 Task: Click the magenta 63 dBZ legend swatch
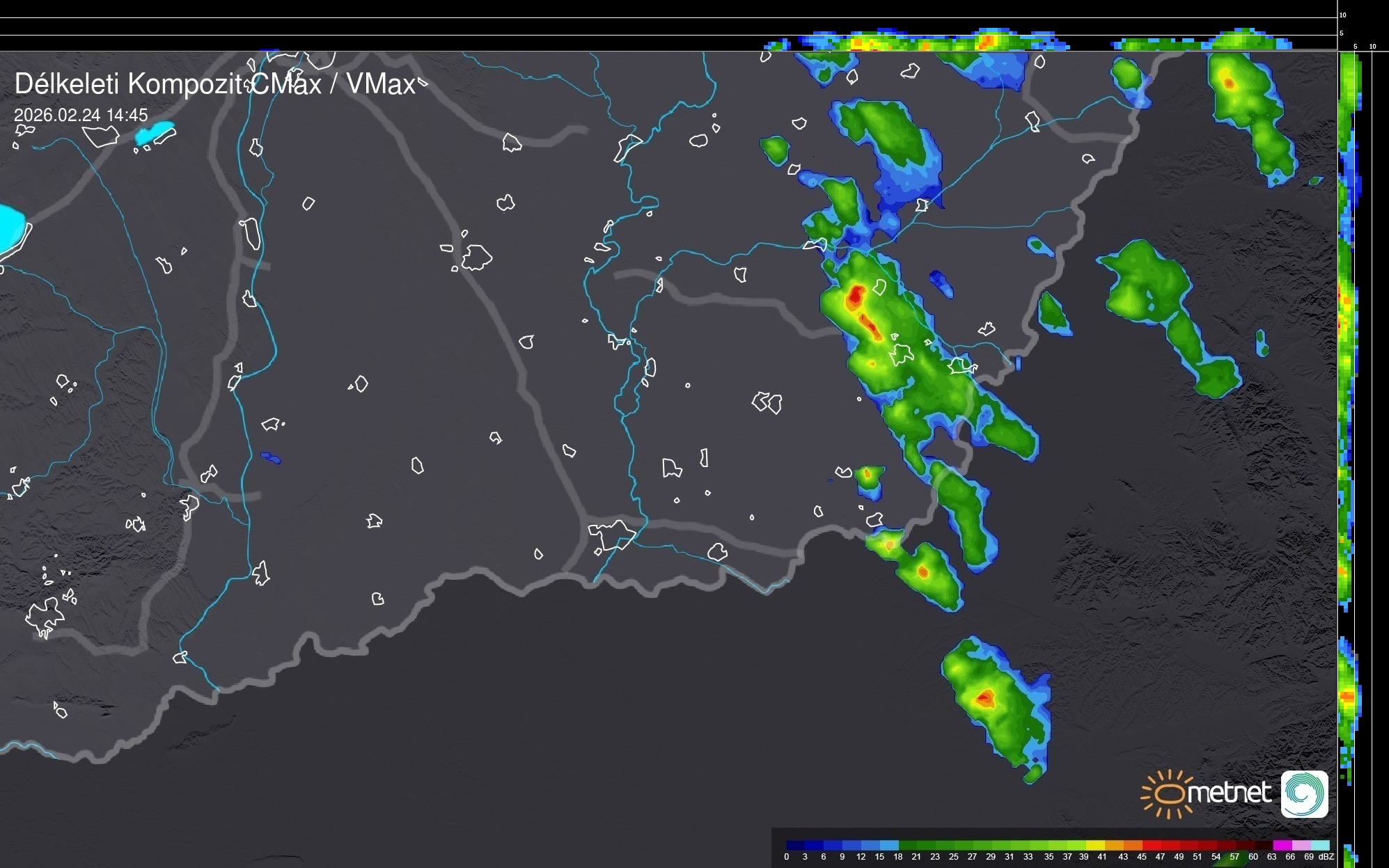[1281, 846]
